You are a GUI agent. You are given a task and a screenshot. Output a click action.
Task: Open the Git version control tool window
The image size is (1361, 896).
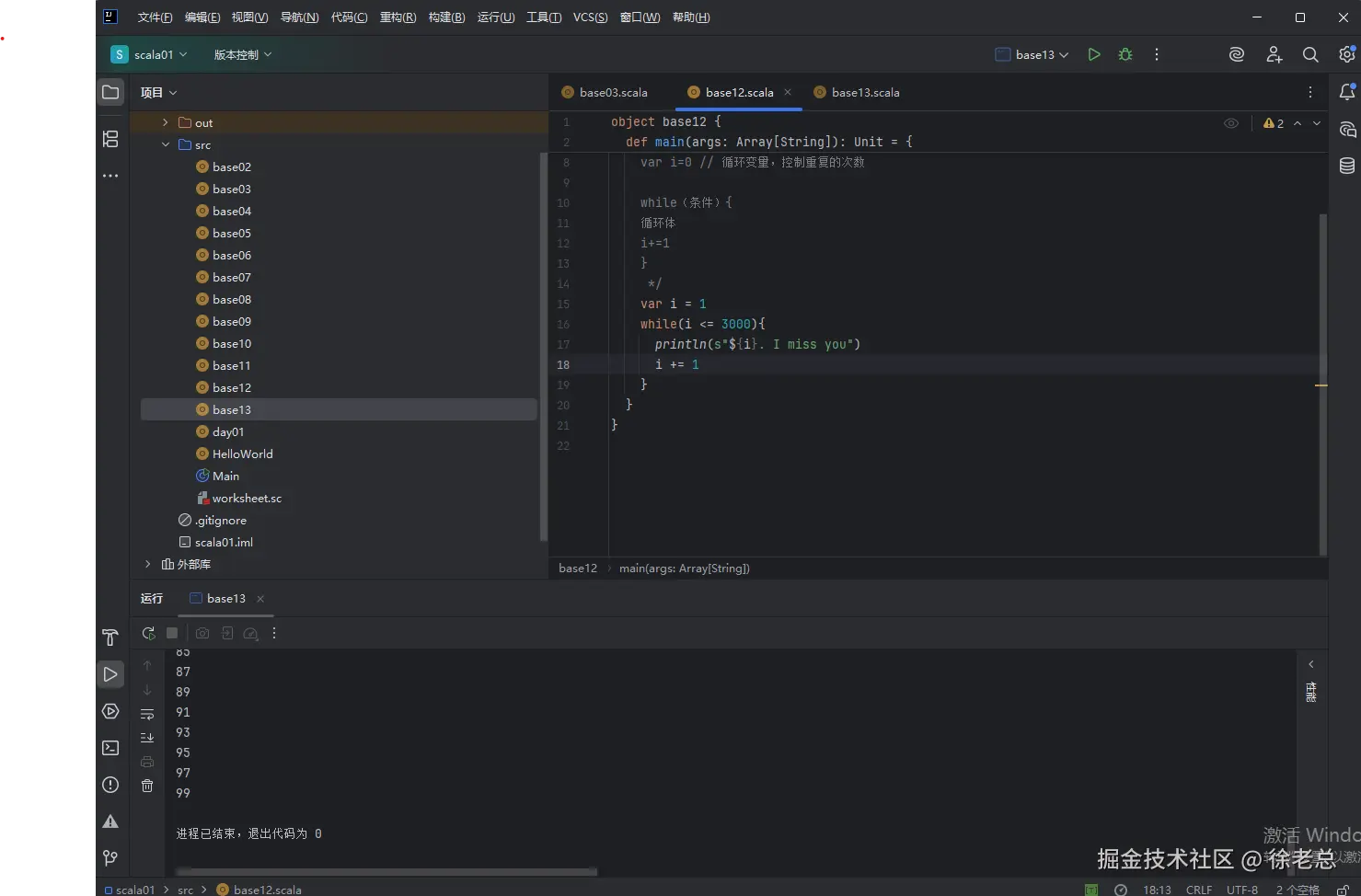(x=110, y=857)
